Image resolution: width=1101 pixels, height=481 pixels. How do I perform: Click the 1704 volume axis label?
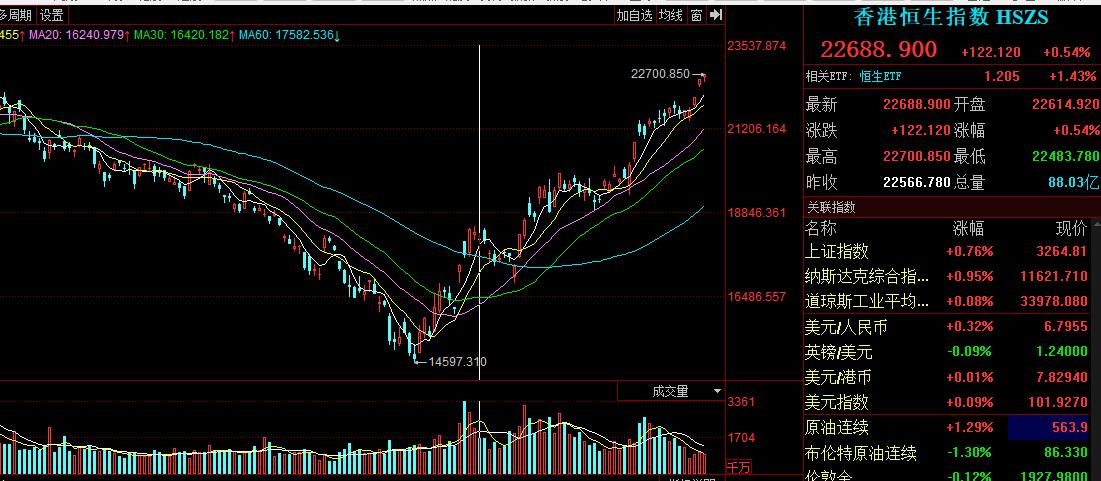[x=741, y=438]
